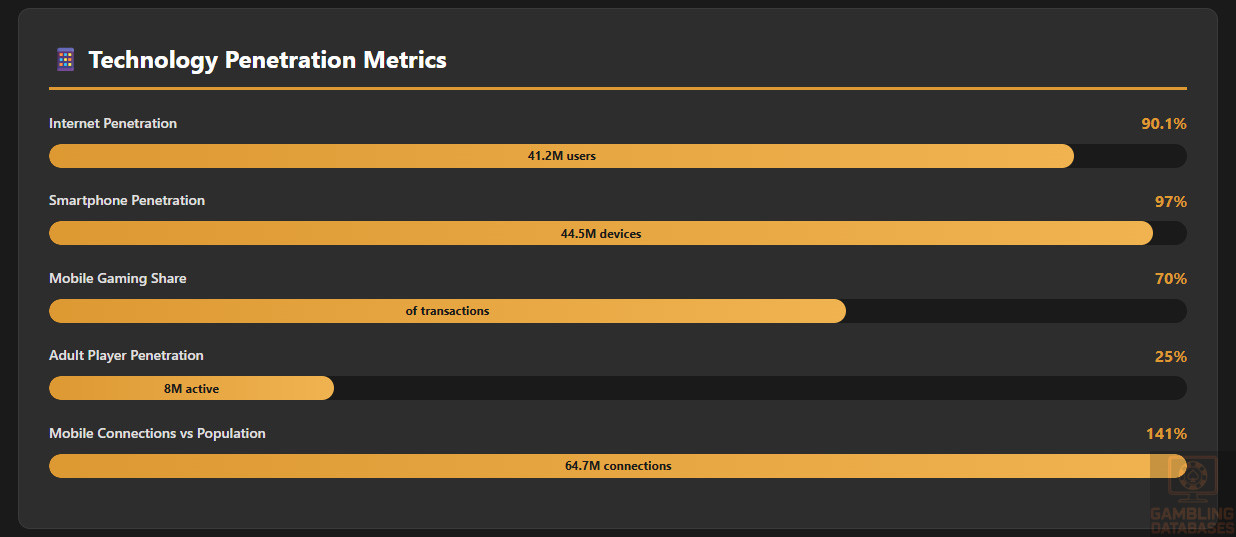The image size is (1236, 537).
Task: Click the 141% mobile connections value
Action: click(1166, 434)
